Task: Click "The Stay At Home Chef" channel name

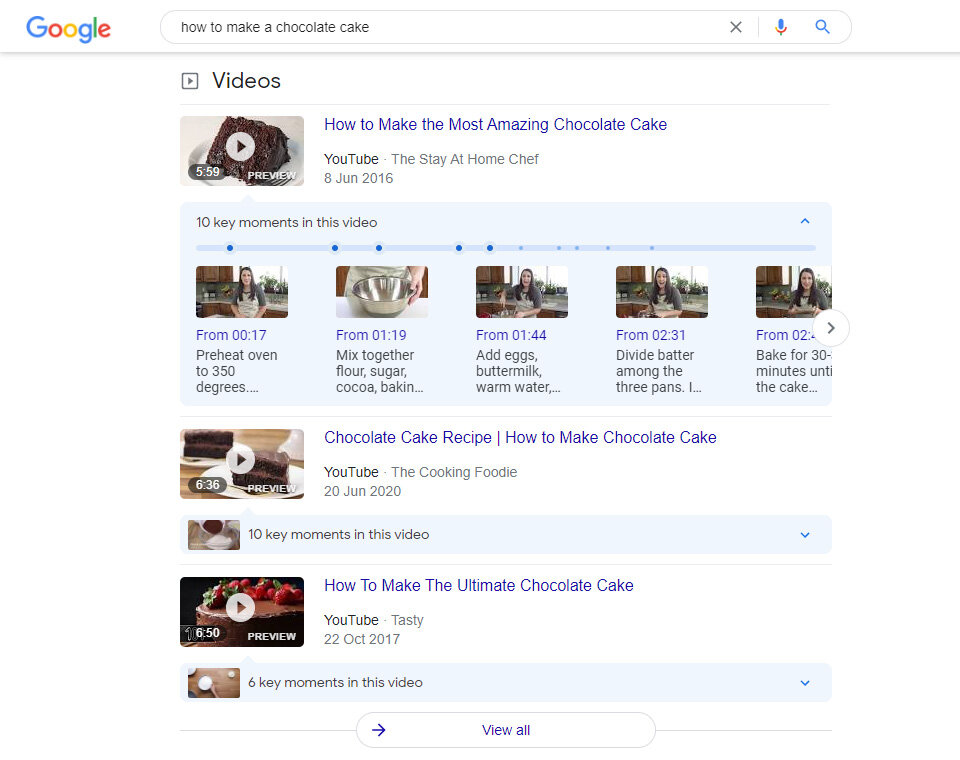Action: [465, 159]
